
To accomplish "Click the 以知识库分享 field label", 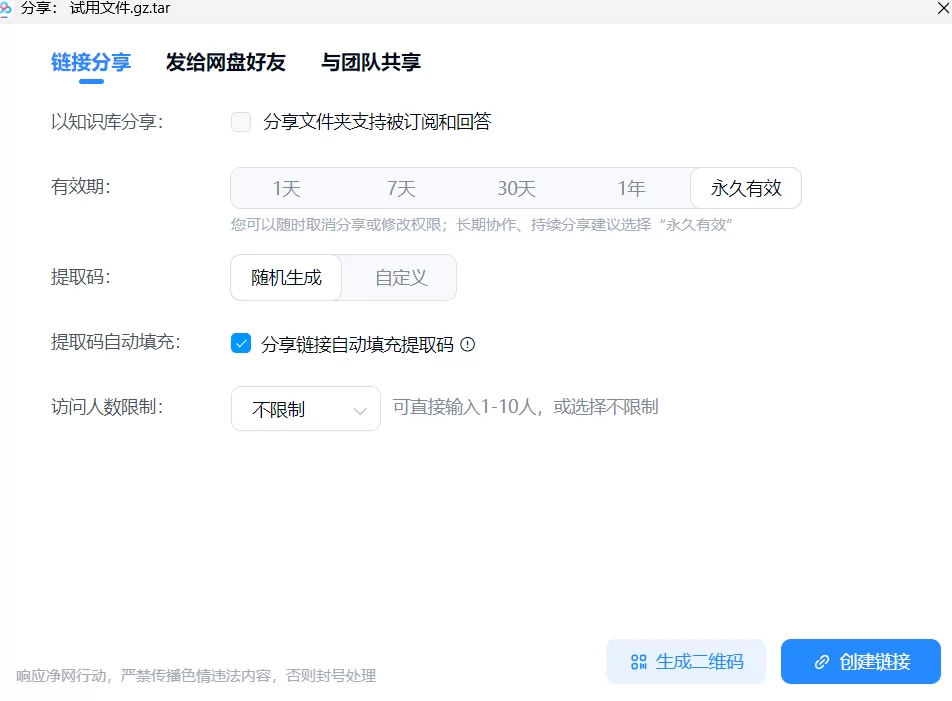I will [x=107, y=122].
